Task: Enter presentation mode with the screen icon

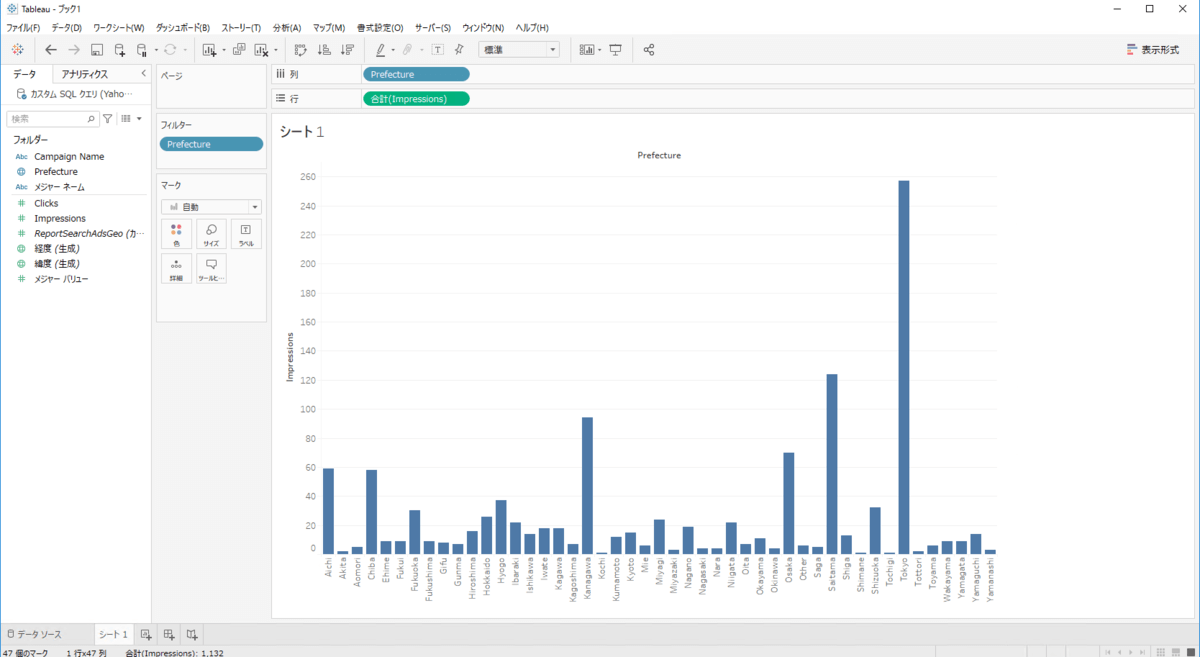Action: coord(616,49)
